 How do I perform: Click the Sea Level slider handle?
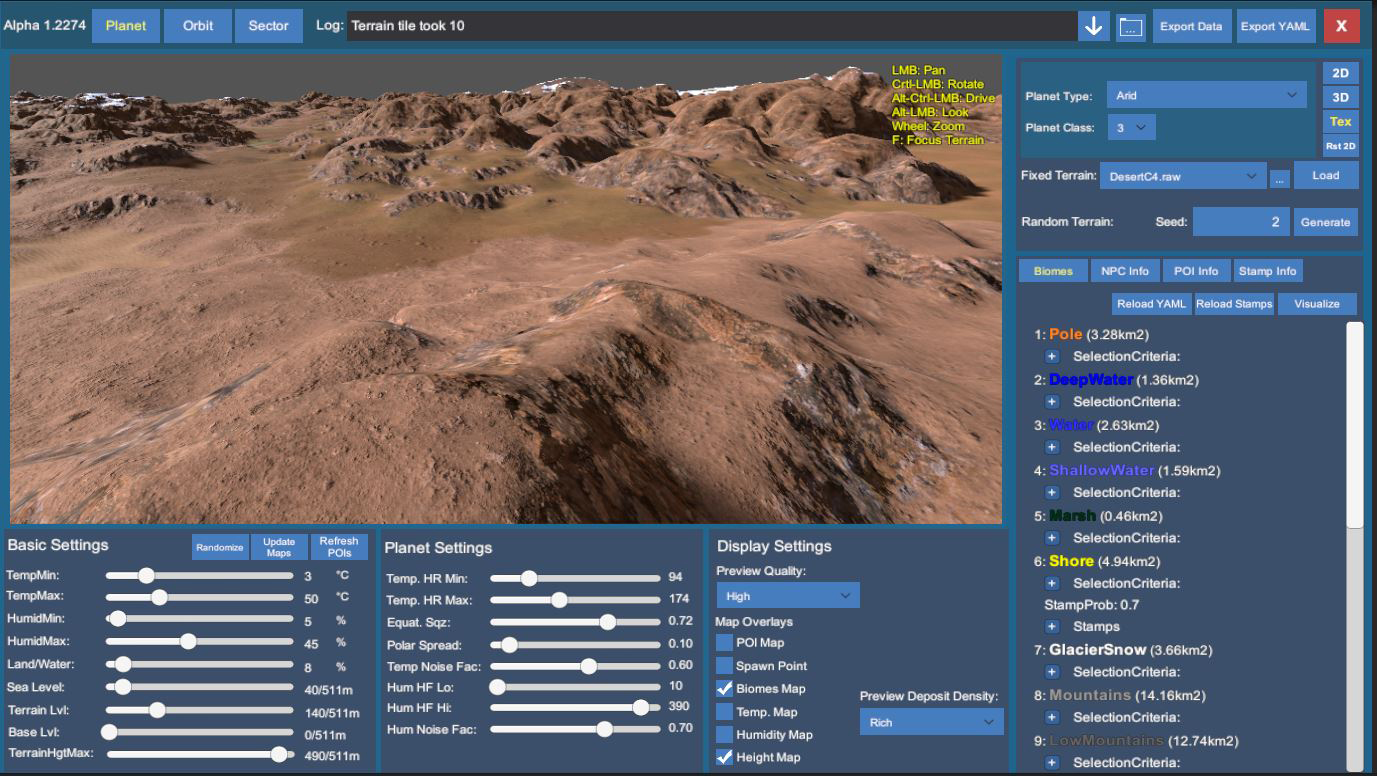tap(123, 687)
